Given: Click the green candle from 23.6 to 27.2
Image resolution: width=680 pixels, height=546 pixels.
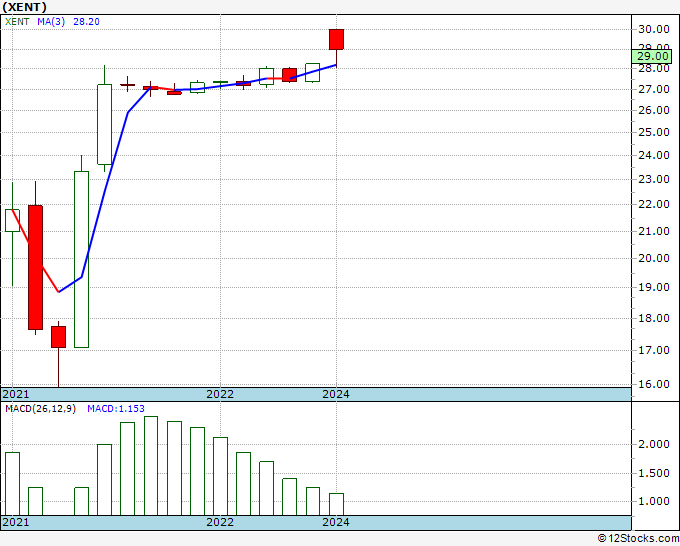Looking at the screenshot, I should coord(105,124).
